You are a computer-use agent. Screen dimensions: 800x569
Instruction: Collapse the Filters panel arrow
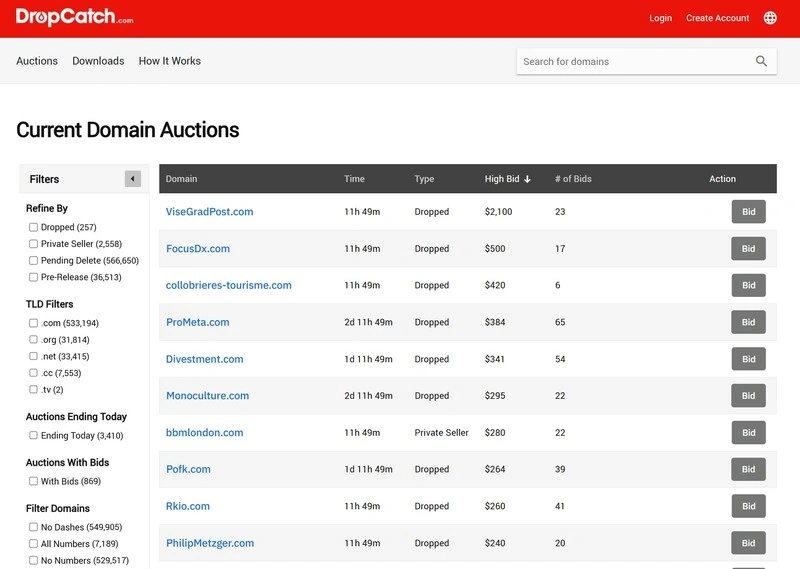133,179
